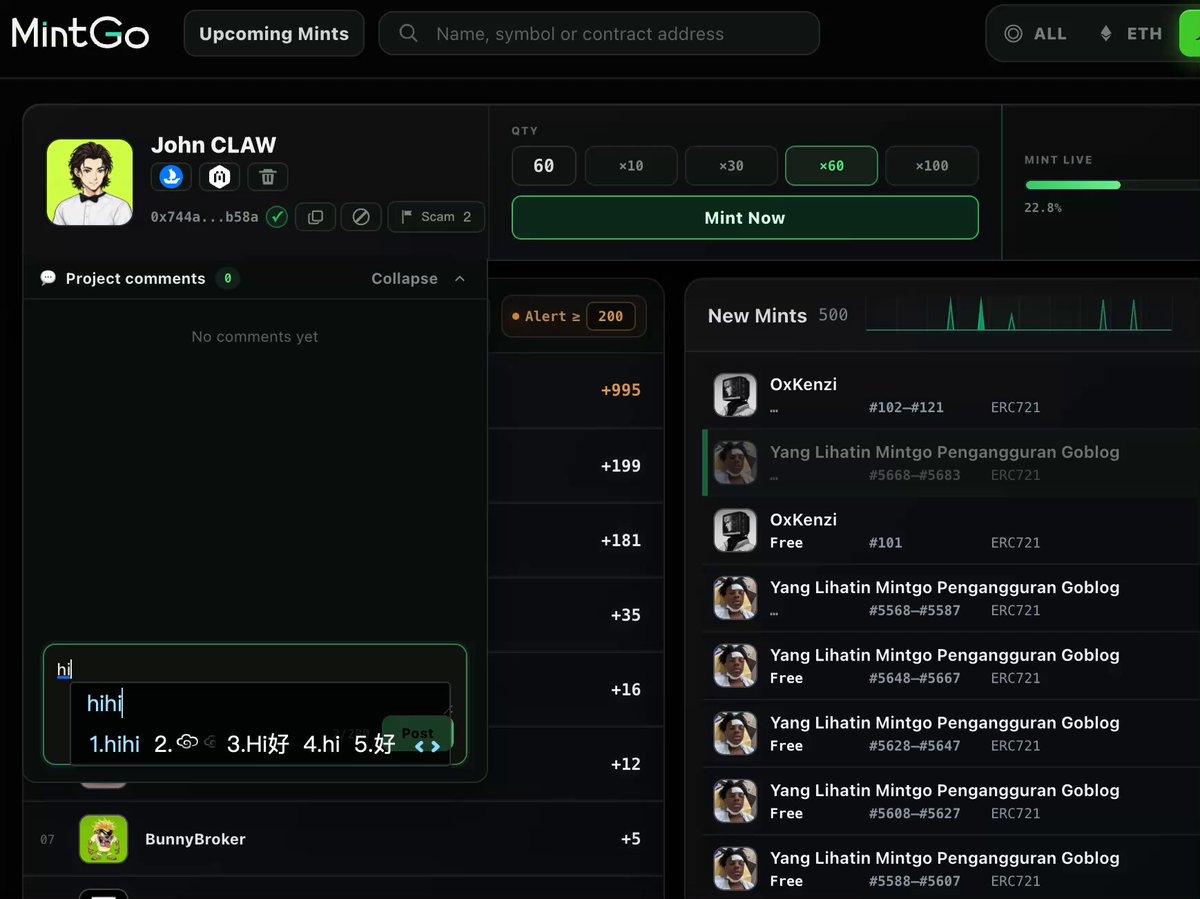Copy the contract address with the copy icon
The width and height of the screenshot is (1200, 899).
[315, 217]
